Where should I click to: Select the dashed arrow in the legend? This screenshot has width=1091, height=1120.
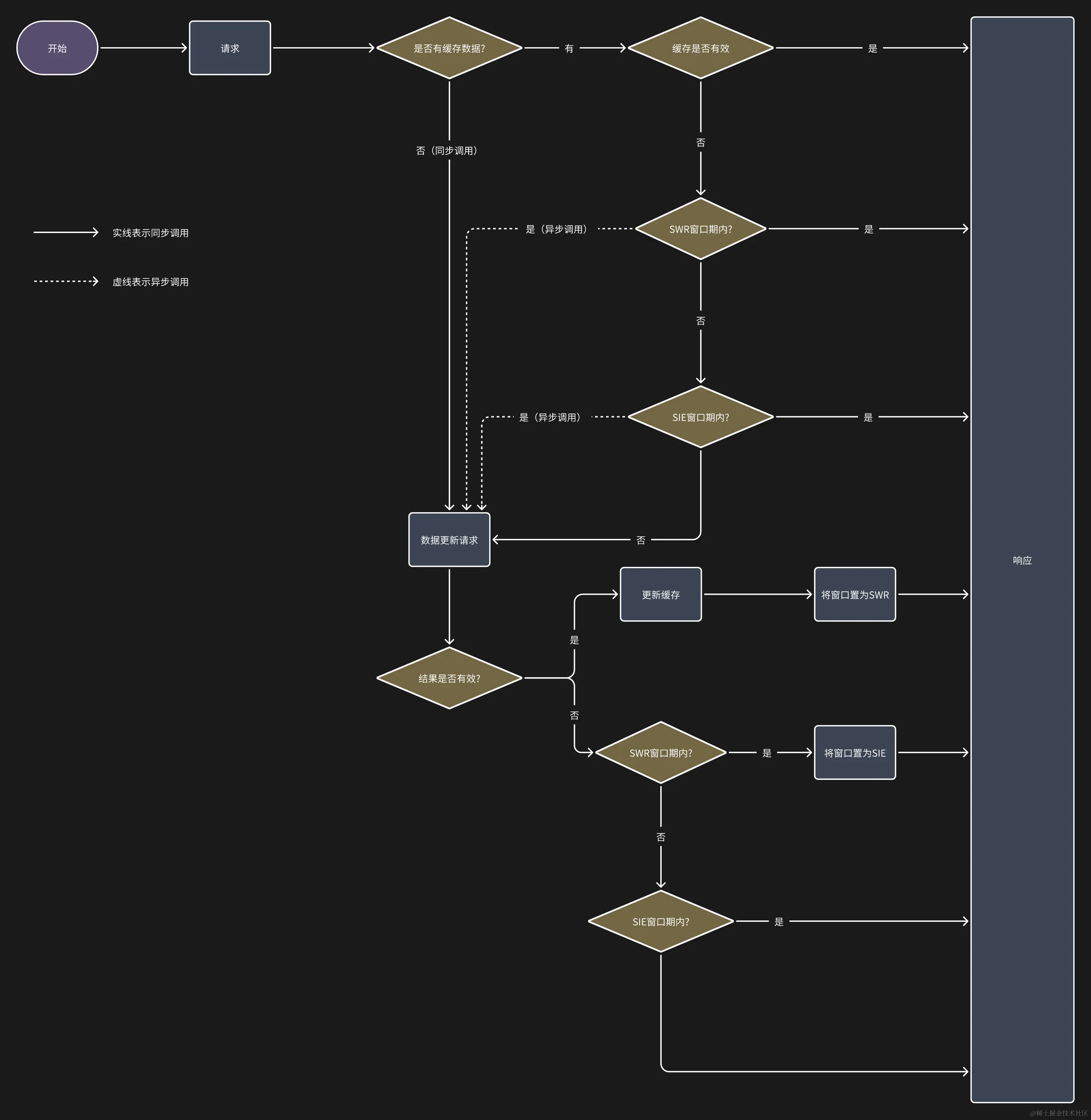pos(66,281)
